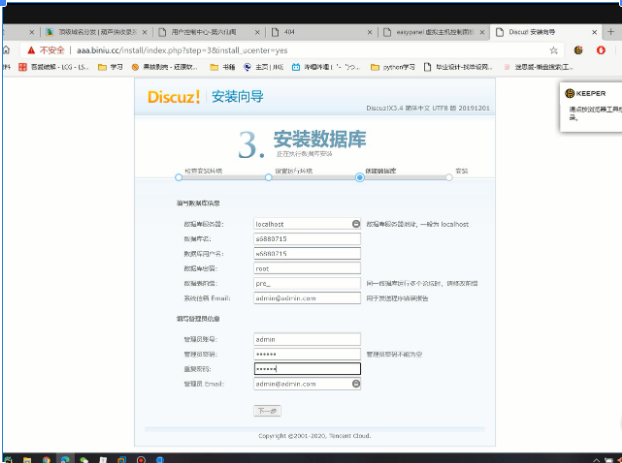Open the red record app on taskbar

[x=141, y=459]
